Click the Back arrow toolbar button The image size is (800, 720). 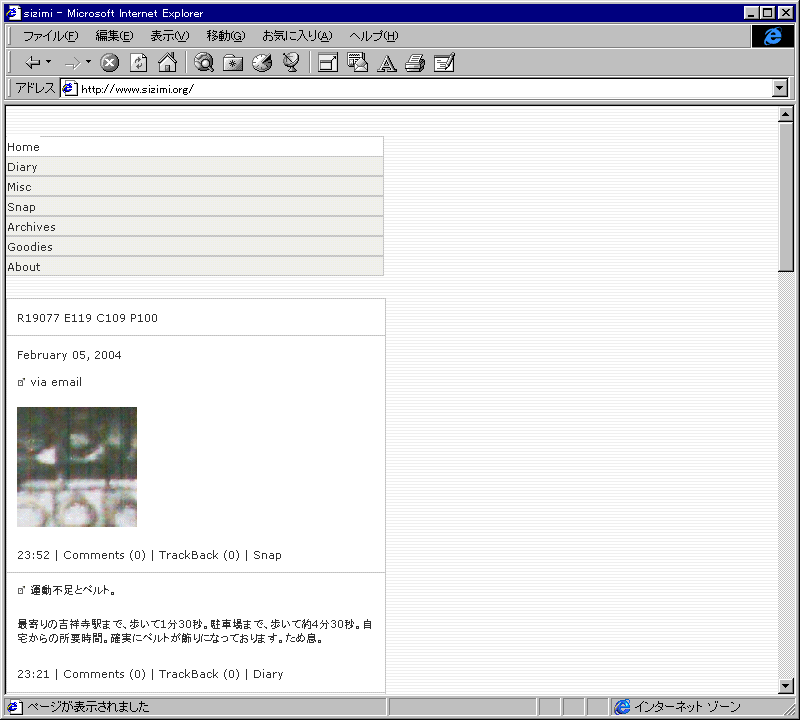[x=33, y=63]
